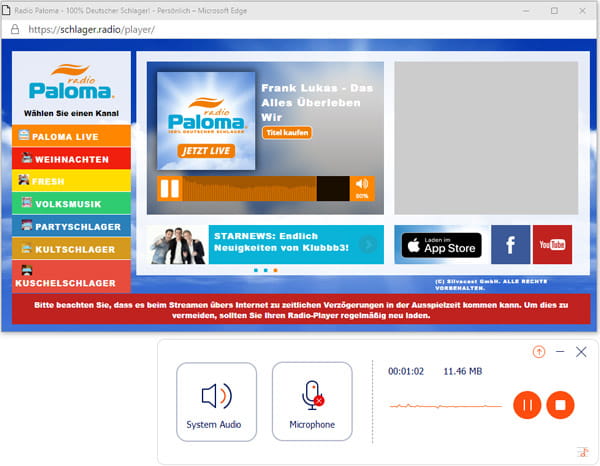Click the Jetzt Live badge on the cover
This screenshot has width=600, height=466.
206,151
